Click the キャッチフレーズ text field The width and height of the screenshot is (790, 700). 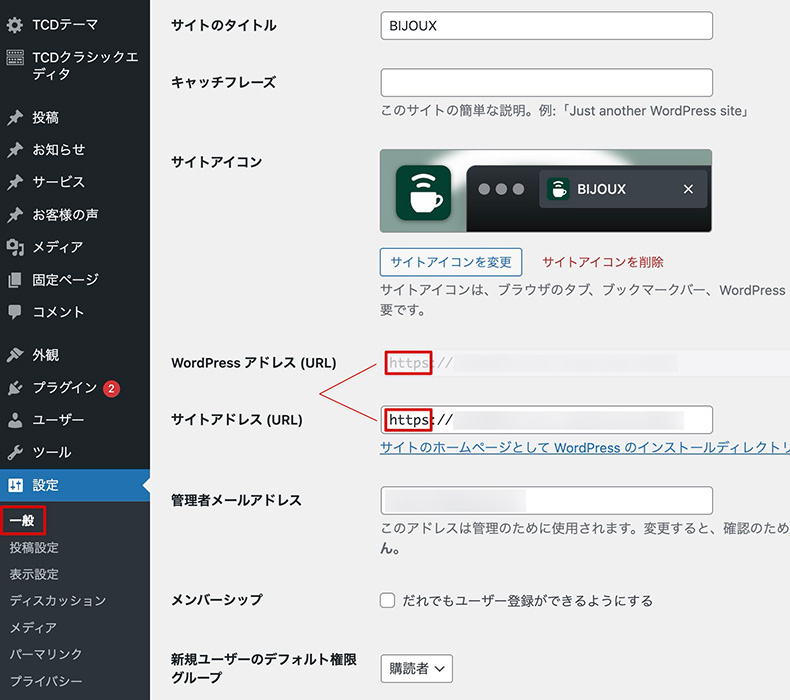[x=546, y=82]
